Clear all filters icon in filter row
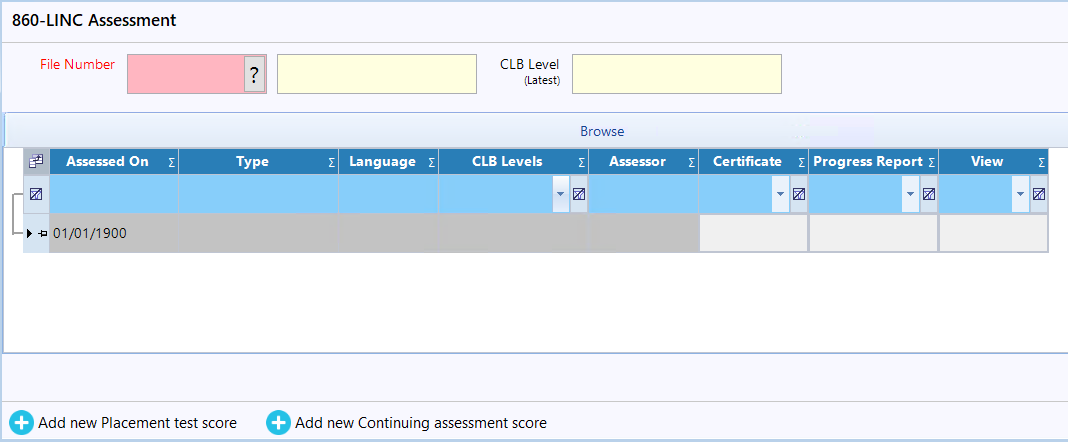 coord(36,194)
